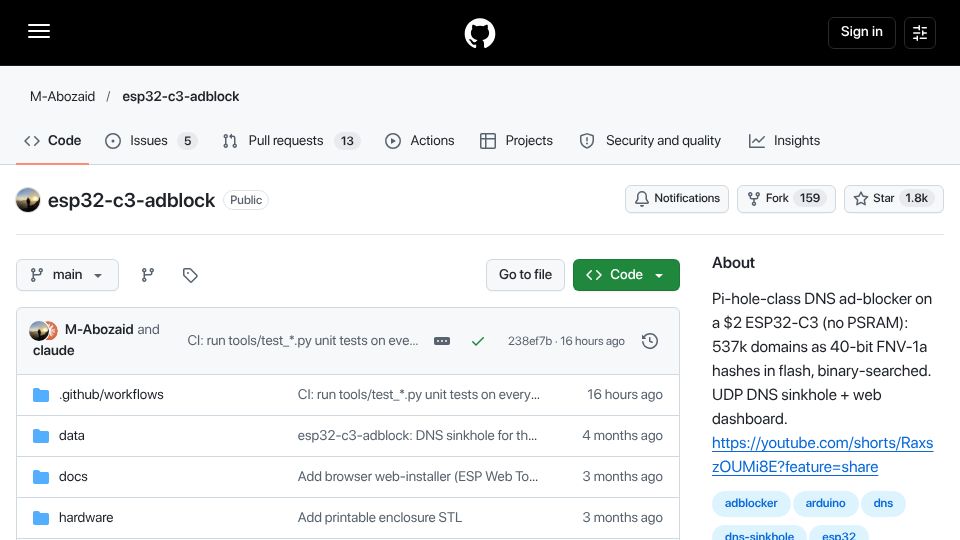Expand the main branch dropdown

click(67, 275)
